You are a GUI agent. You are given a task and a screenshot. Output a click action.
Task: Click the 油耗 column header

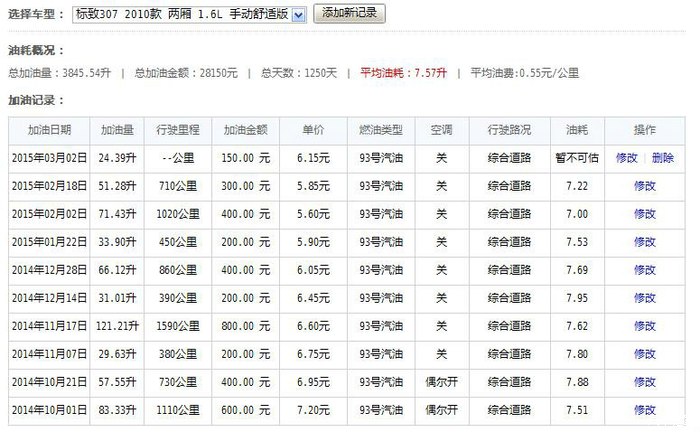pos(577,130)
